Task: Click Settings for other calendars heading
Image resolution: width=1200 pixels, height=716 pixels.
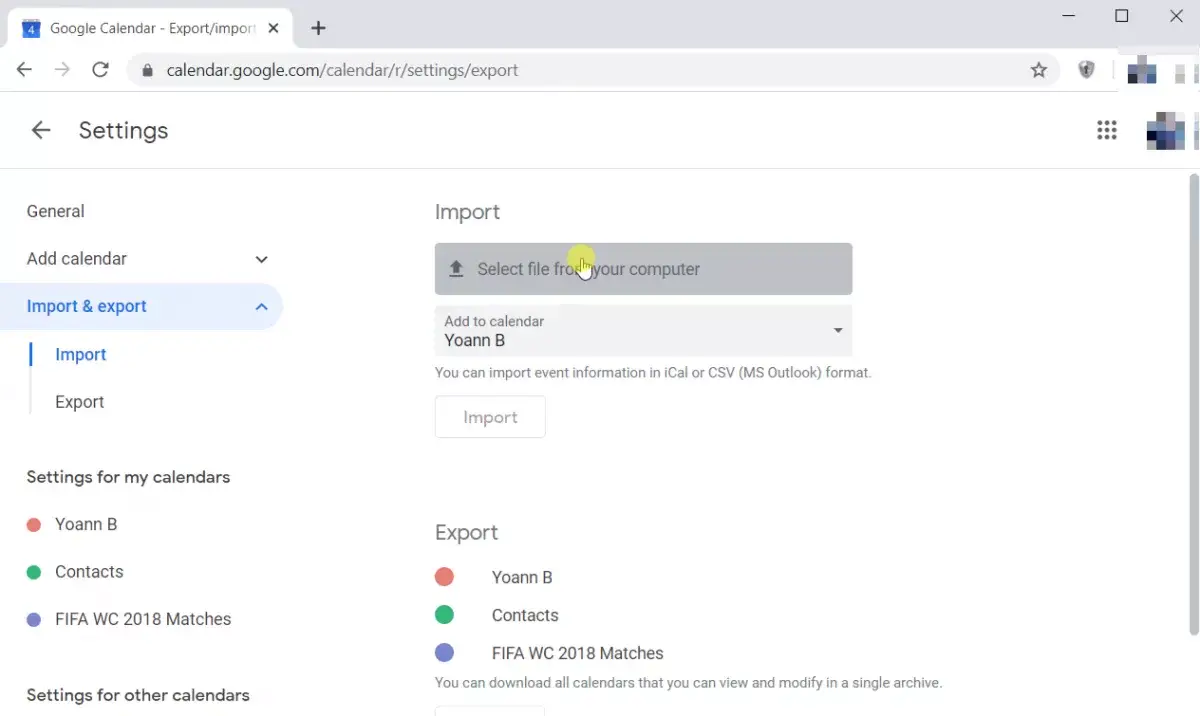Action: [x=138, y=695]
